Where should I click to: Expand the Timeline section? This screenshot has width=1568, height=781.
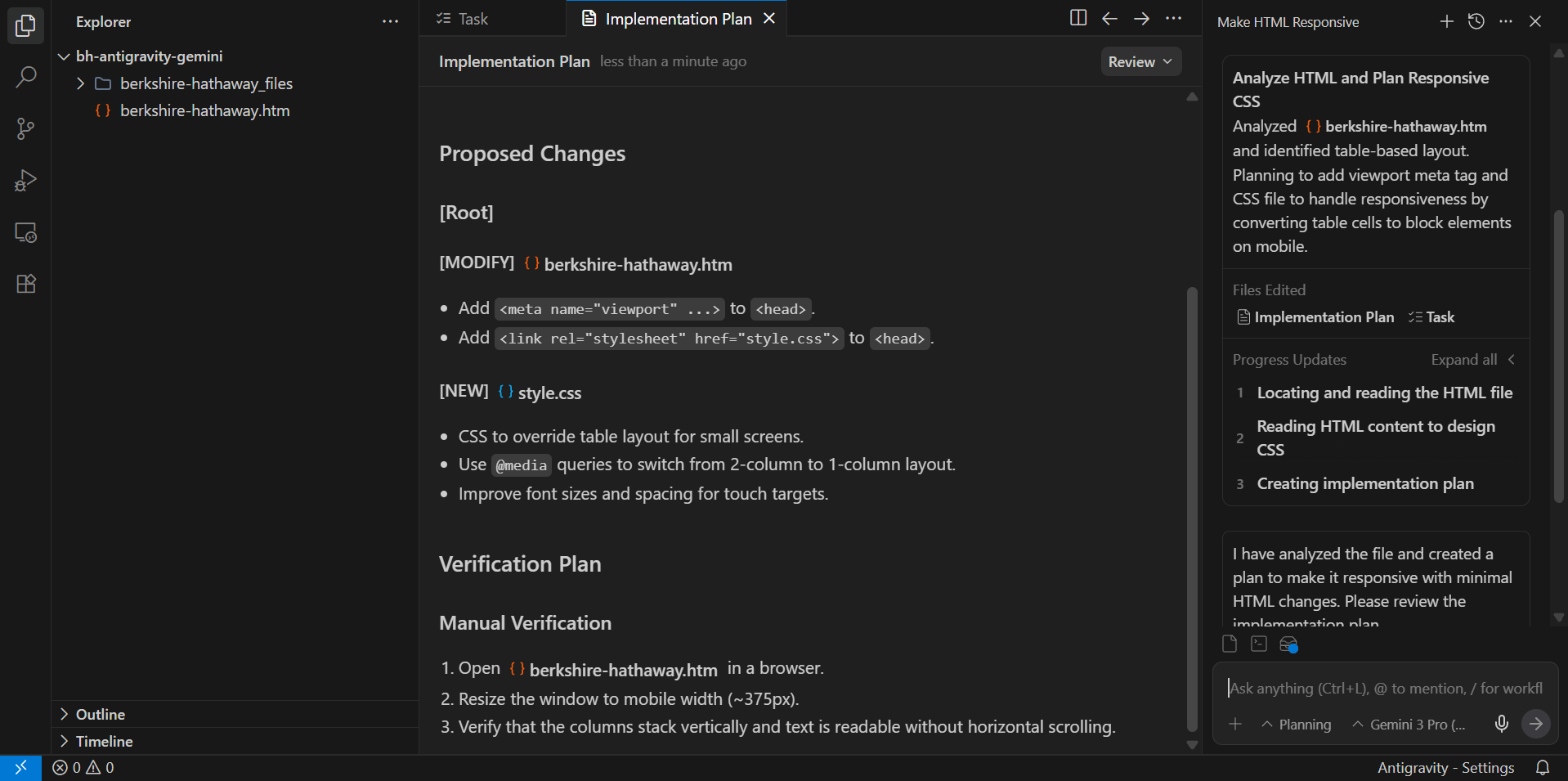tap(104, 741)
